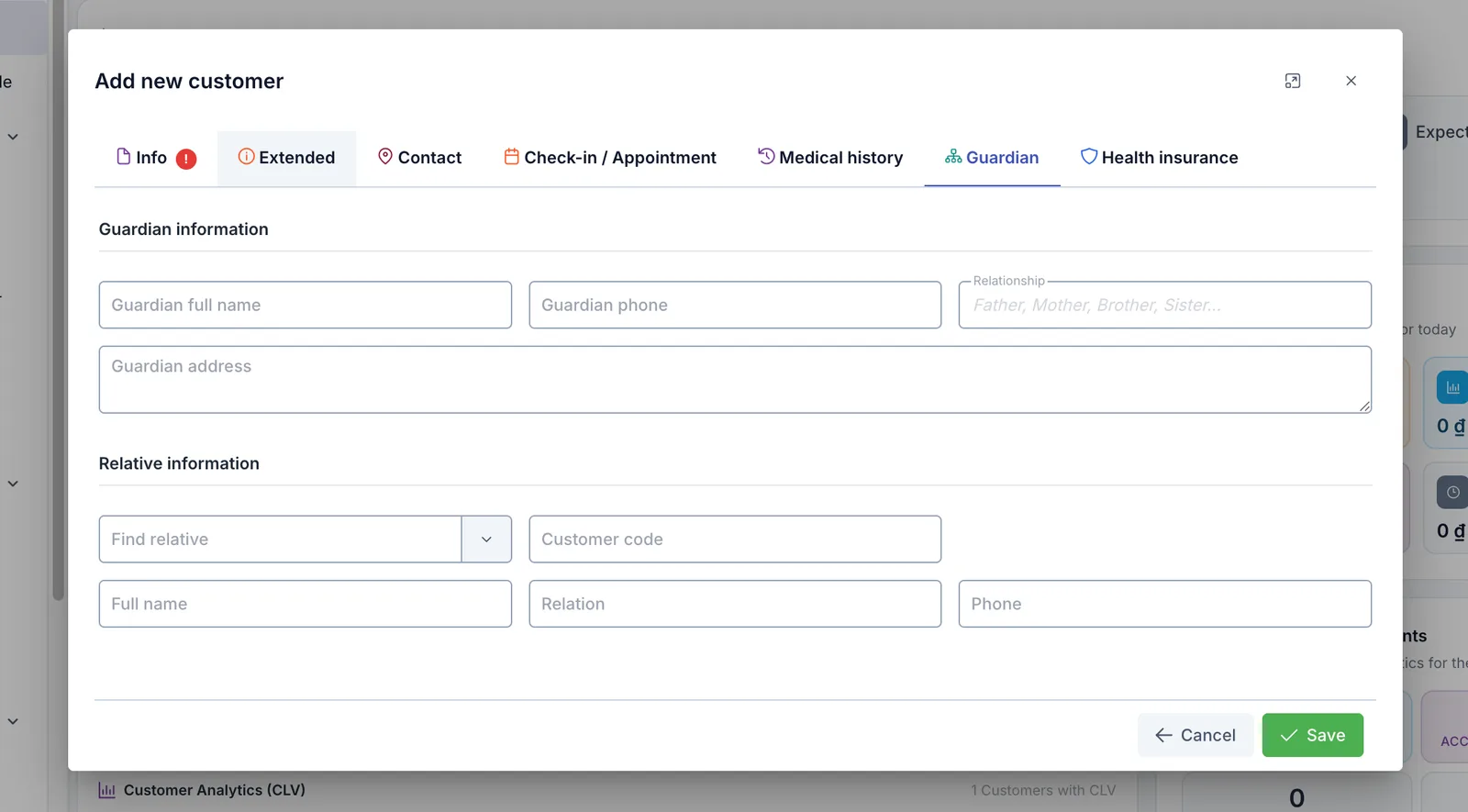Expand dialog to fullscreen with the expand icon
Viewport: 1468px width, 812px height.
pyautogui.click(x=1293, y=81)
